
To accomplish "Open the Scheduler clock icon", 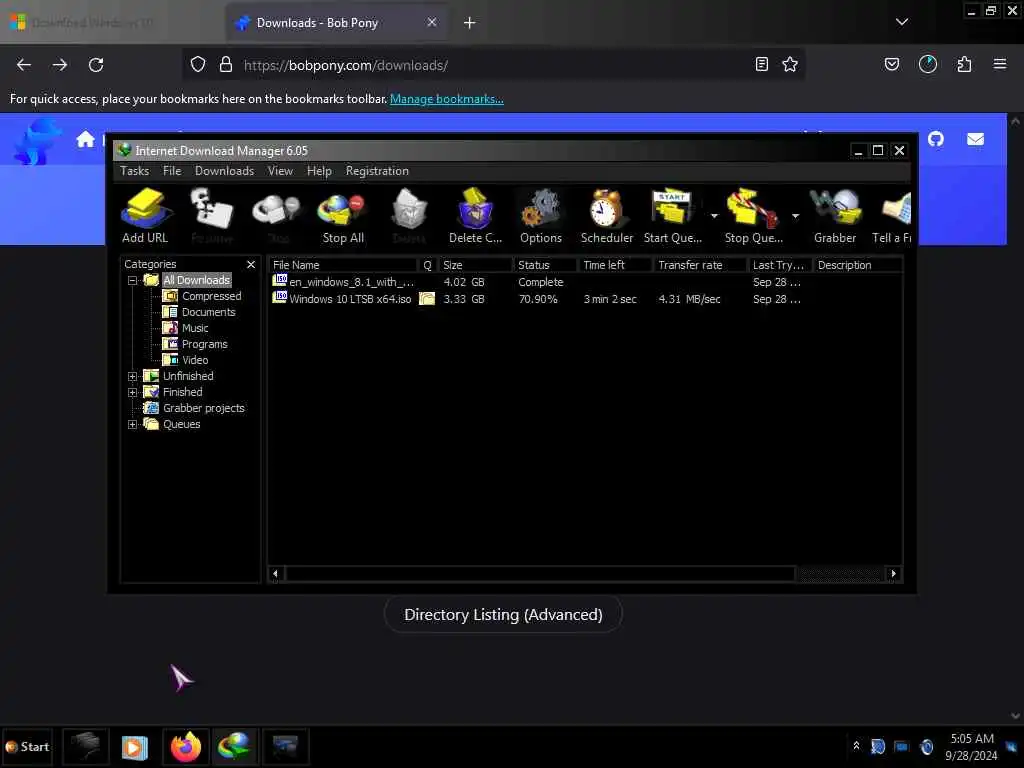I will click(607, 216).
